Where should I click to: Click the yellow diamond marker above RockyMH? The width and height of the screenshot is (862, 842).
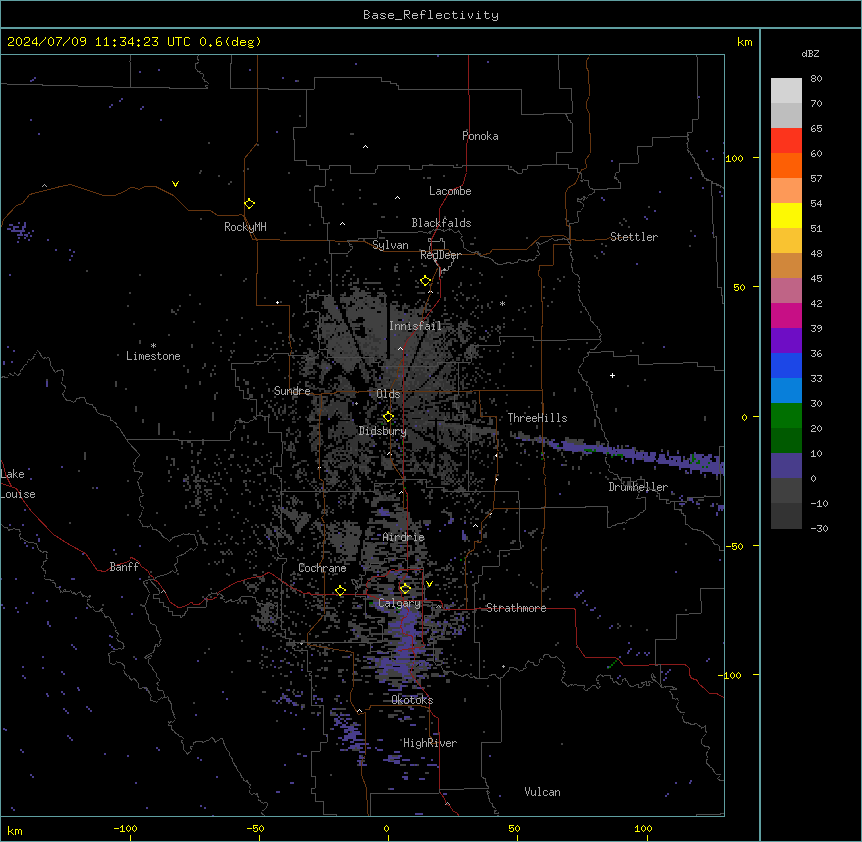(249, 203)
